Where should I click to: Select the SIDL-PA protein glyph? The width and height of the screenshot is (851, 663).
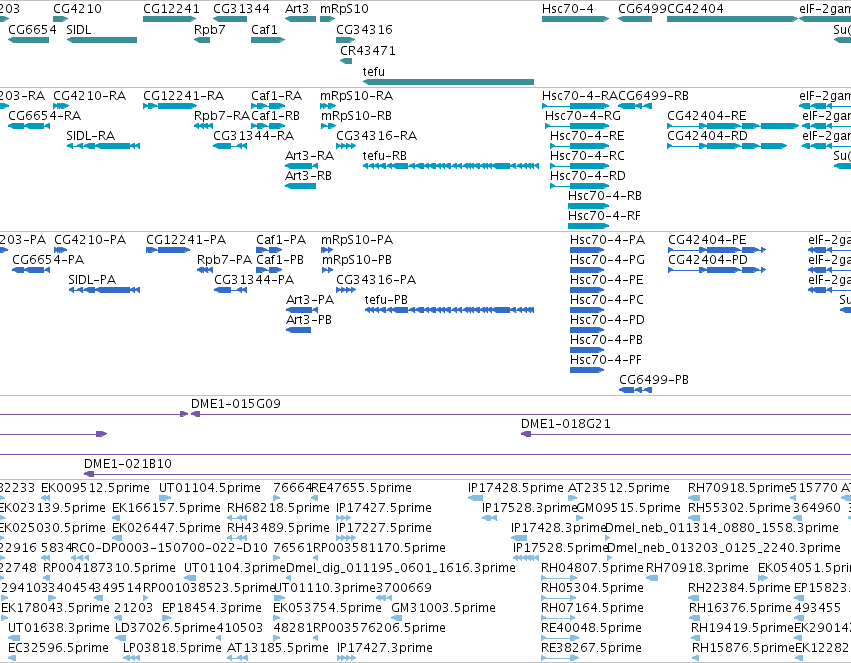(104, 290)
